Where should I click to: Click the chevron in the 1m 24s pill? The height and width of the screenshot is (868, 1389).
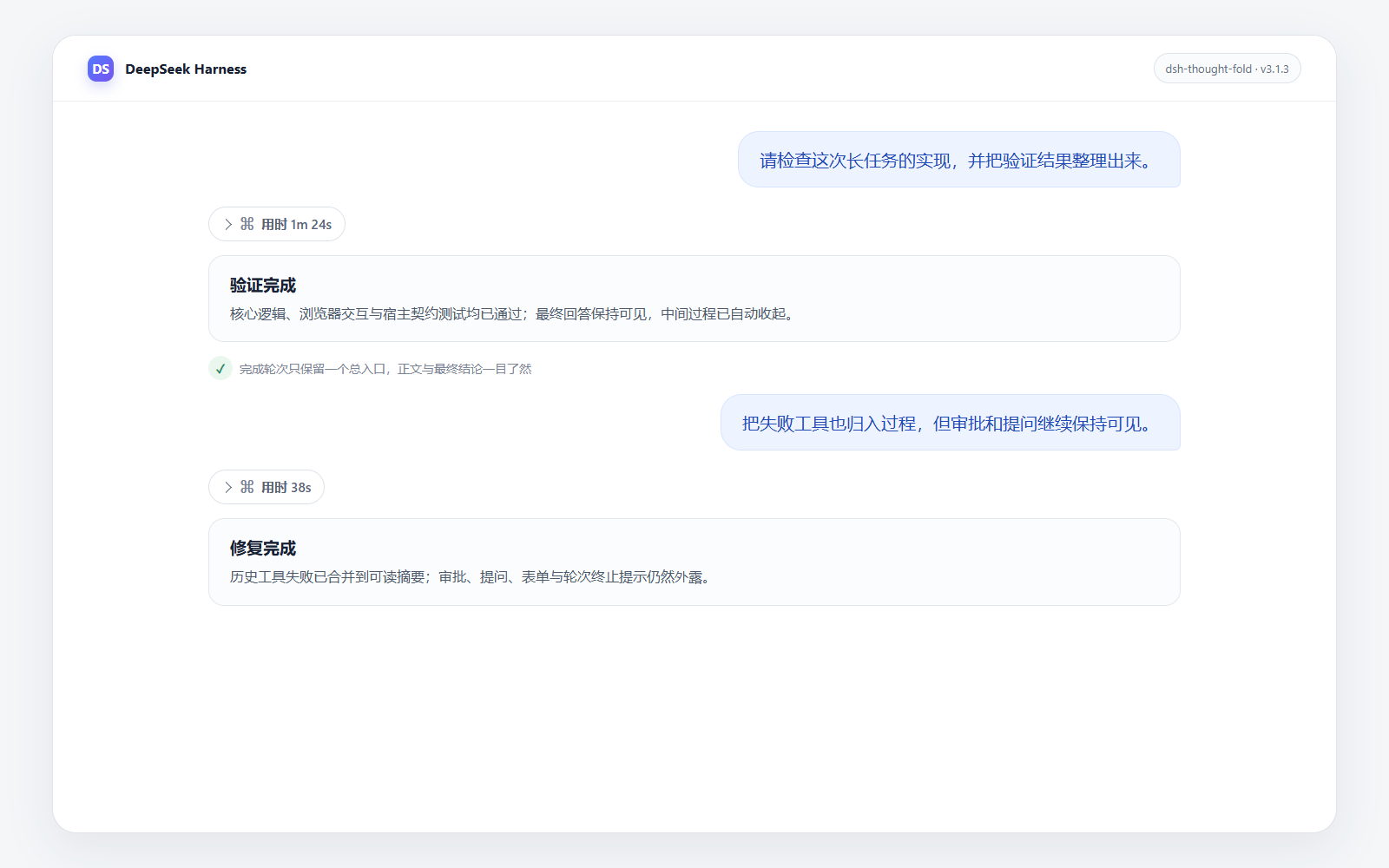coord(228,224)
